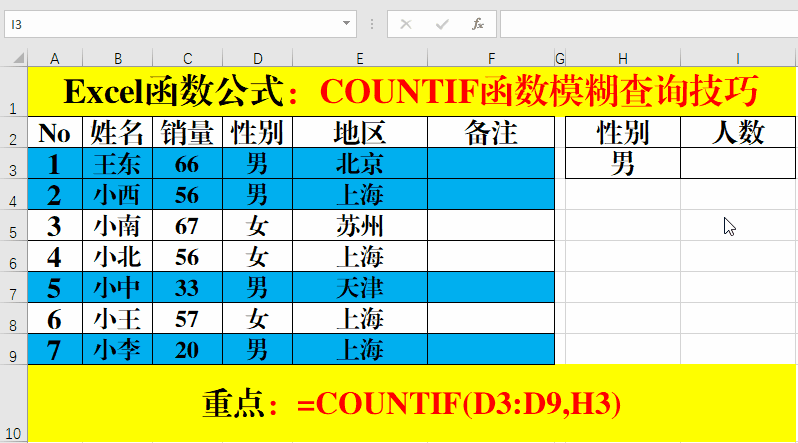Click the No cell '6'
The height and width of the screenshot is (443, 798).
click(x=55, y=319)
